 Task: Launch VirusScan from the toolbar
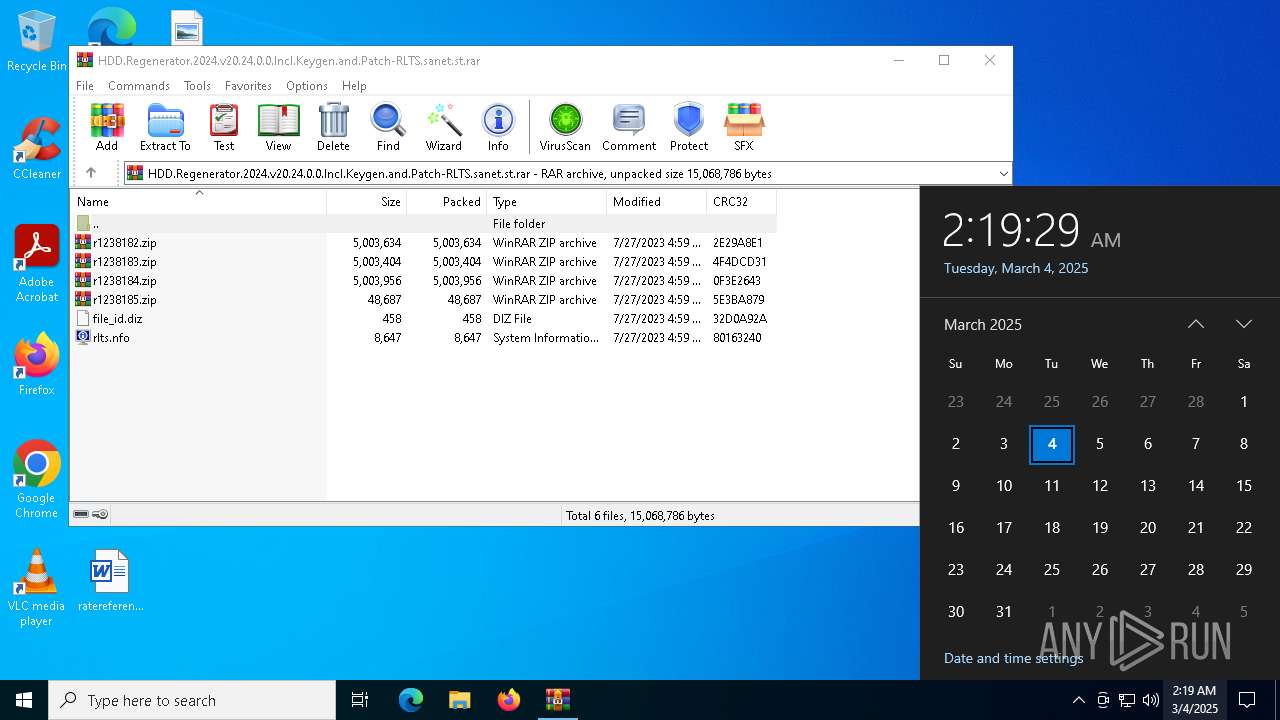565,127
